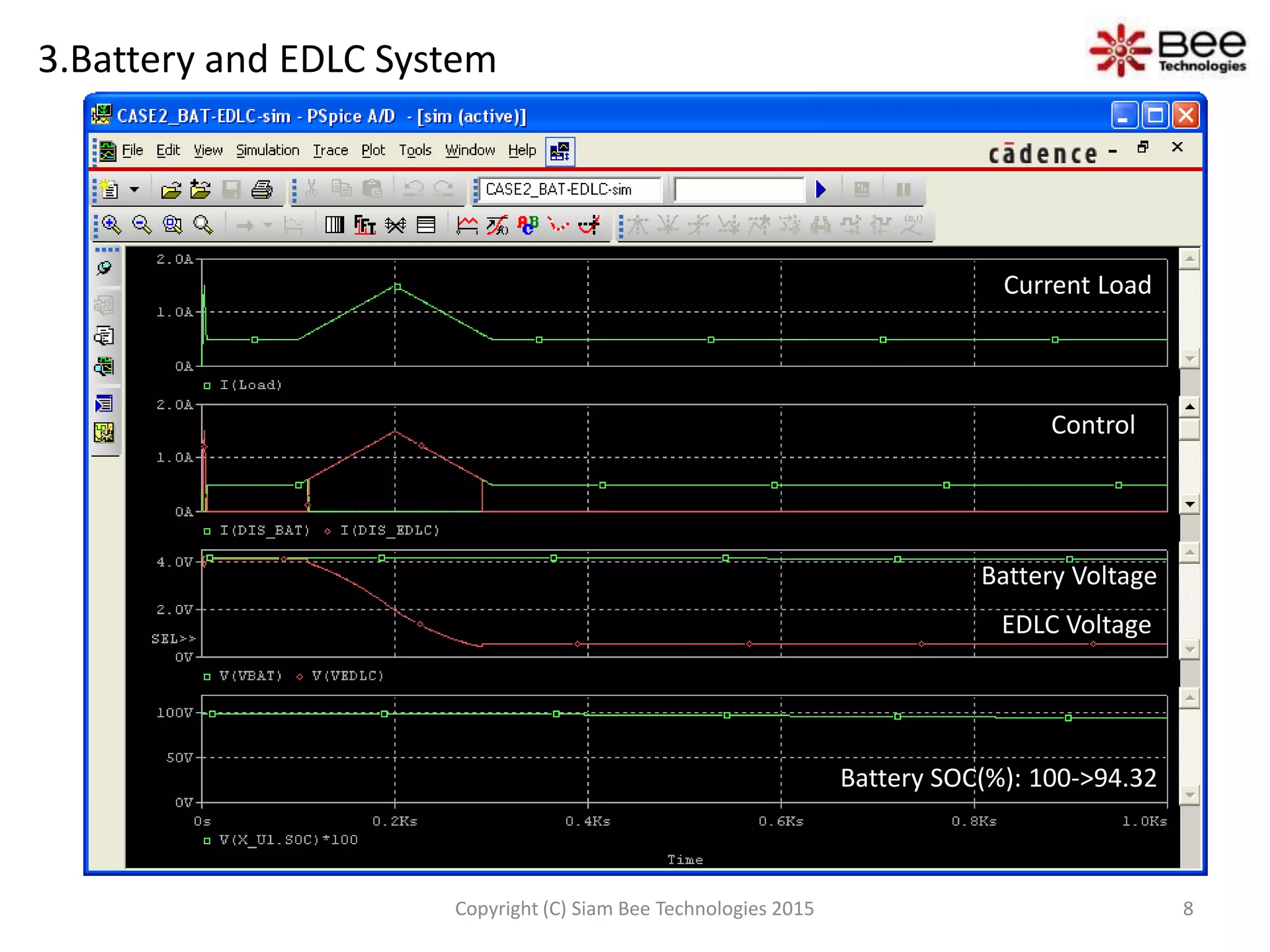Open the Simulation menu
The height and width of the screenshot is (952, 1270).
tap(267, 151)
